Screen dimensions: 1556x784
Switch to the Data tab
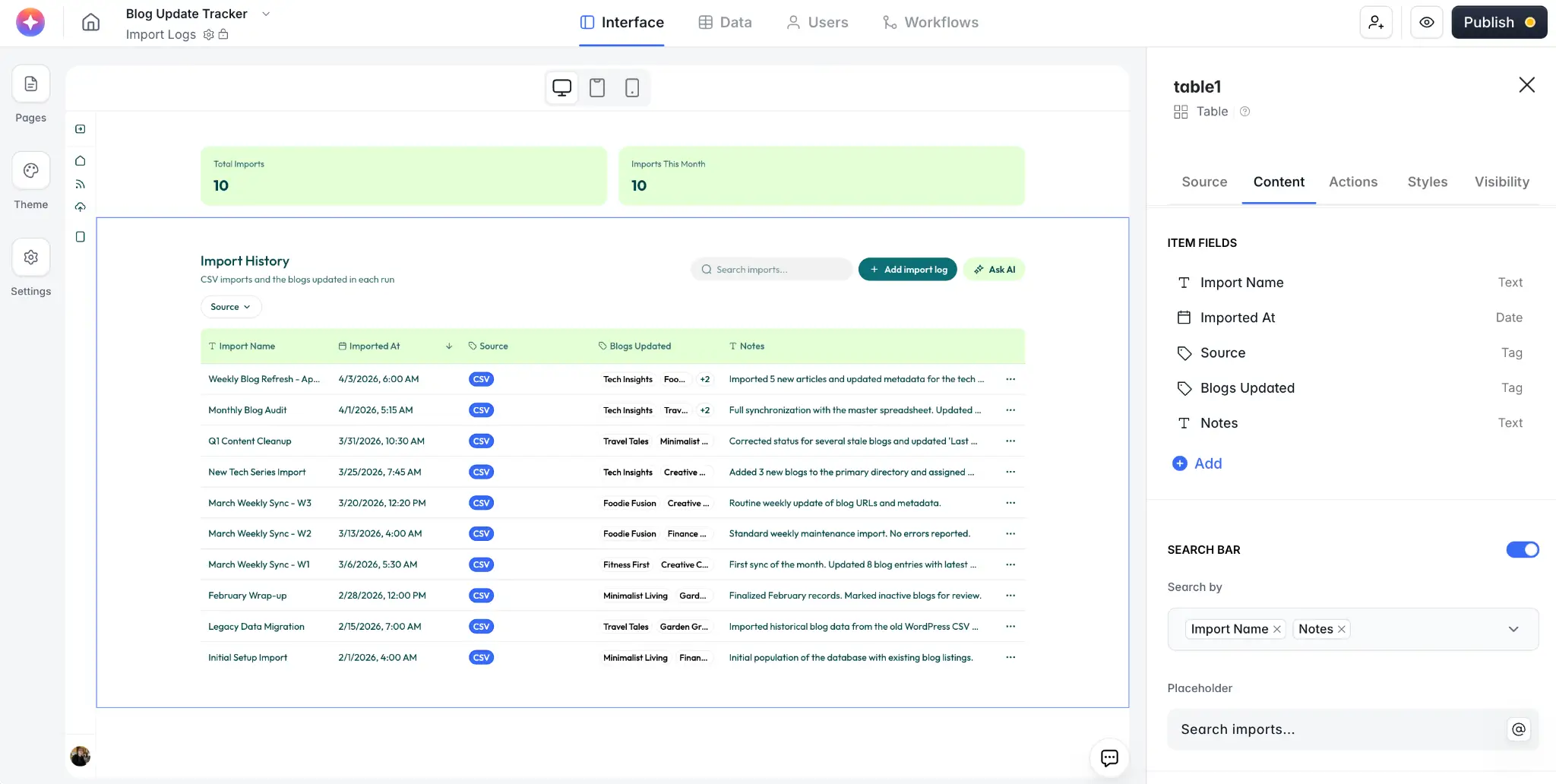pos(725,23)
